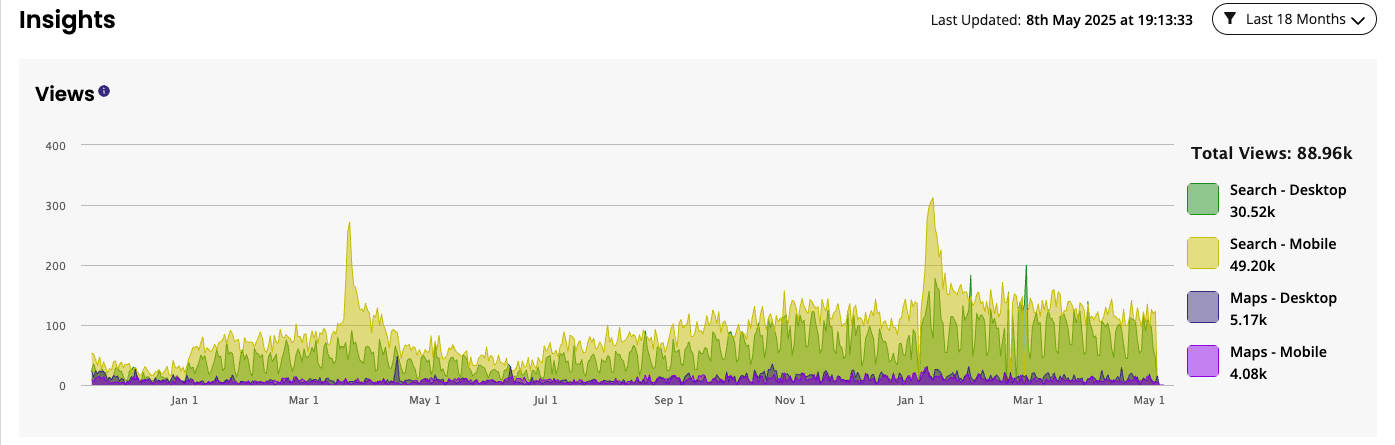Screen dimensions: 1396x445
Task: Click the chevron arrow on date filter
Action: (1357, 20)
